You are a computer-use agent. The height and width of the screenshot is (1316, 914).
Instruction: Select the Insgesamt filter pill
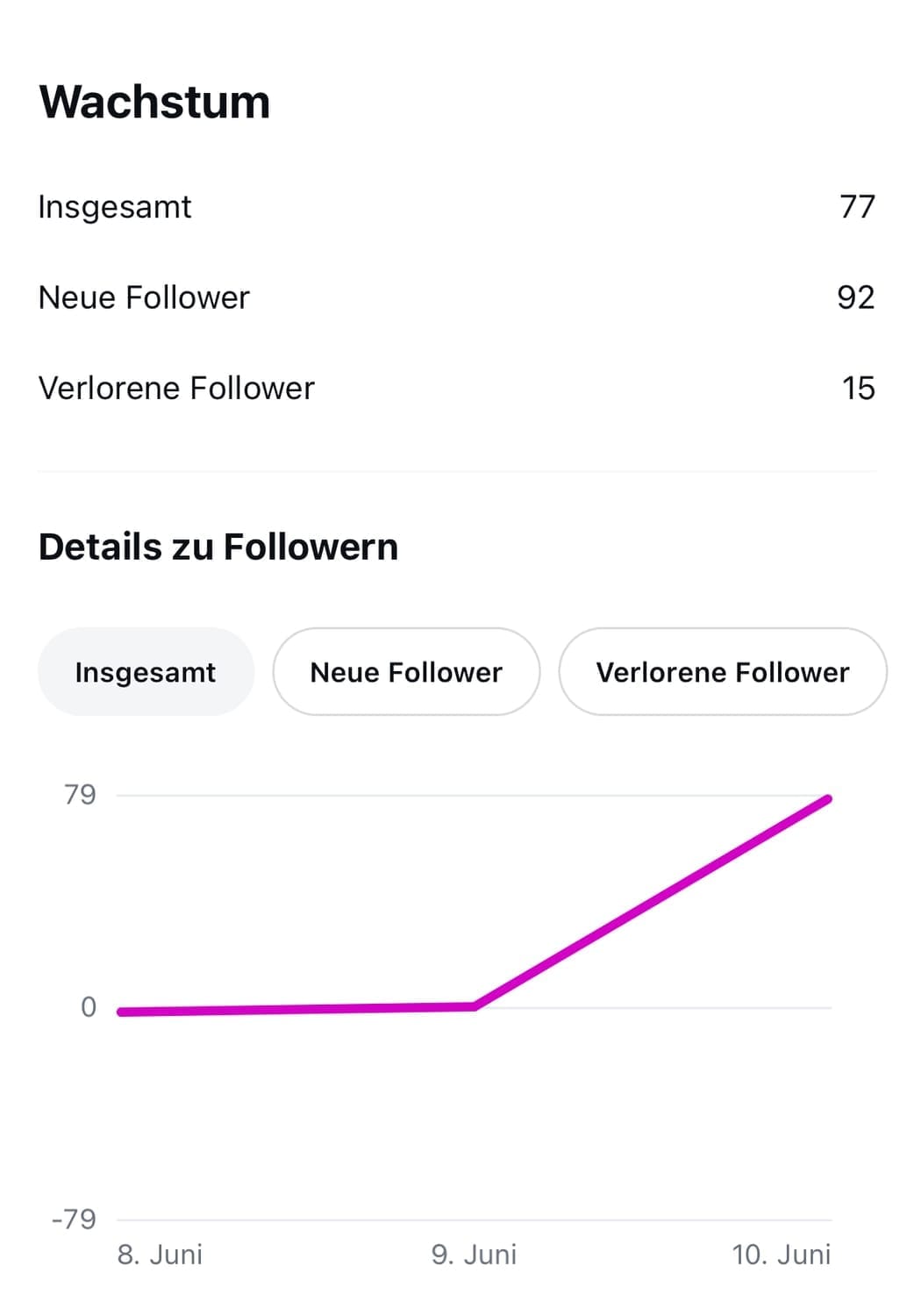[146, 672]
